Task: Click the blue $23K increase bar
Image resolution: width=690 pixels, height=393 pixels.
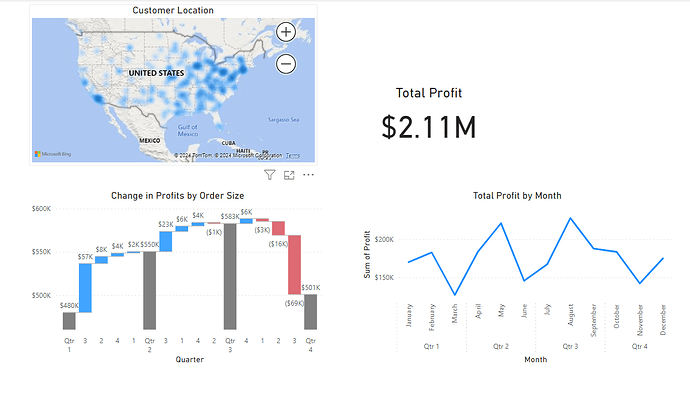Action: click(166, 242)
